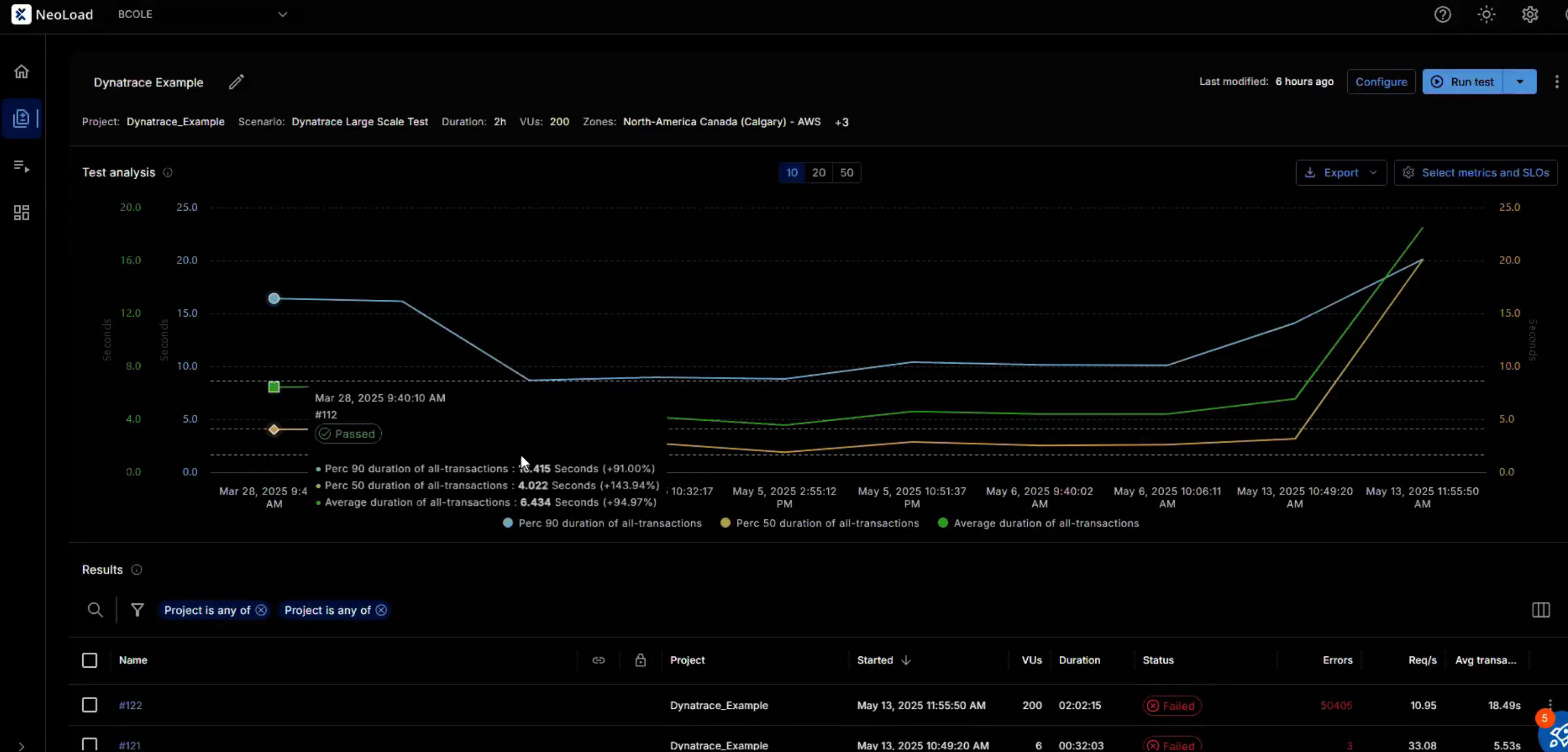Viewport: 1568px width, 752px height.
Task: Show the Results info tooltip icon
Action: (x=137, y=570)
